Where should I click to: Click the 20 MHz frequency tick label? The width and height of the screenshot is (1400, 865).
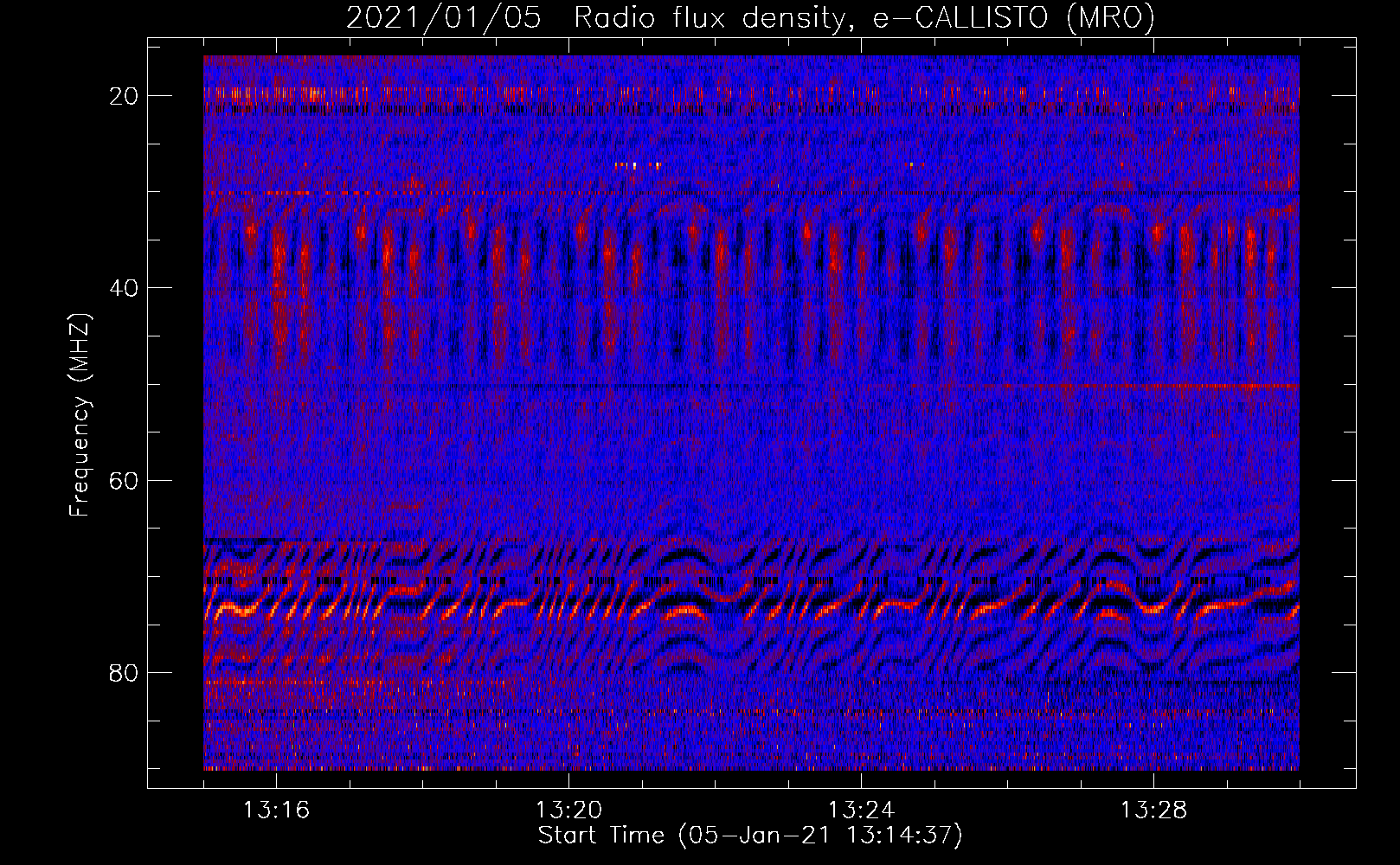[125, 96]
